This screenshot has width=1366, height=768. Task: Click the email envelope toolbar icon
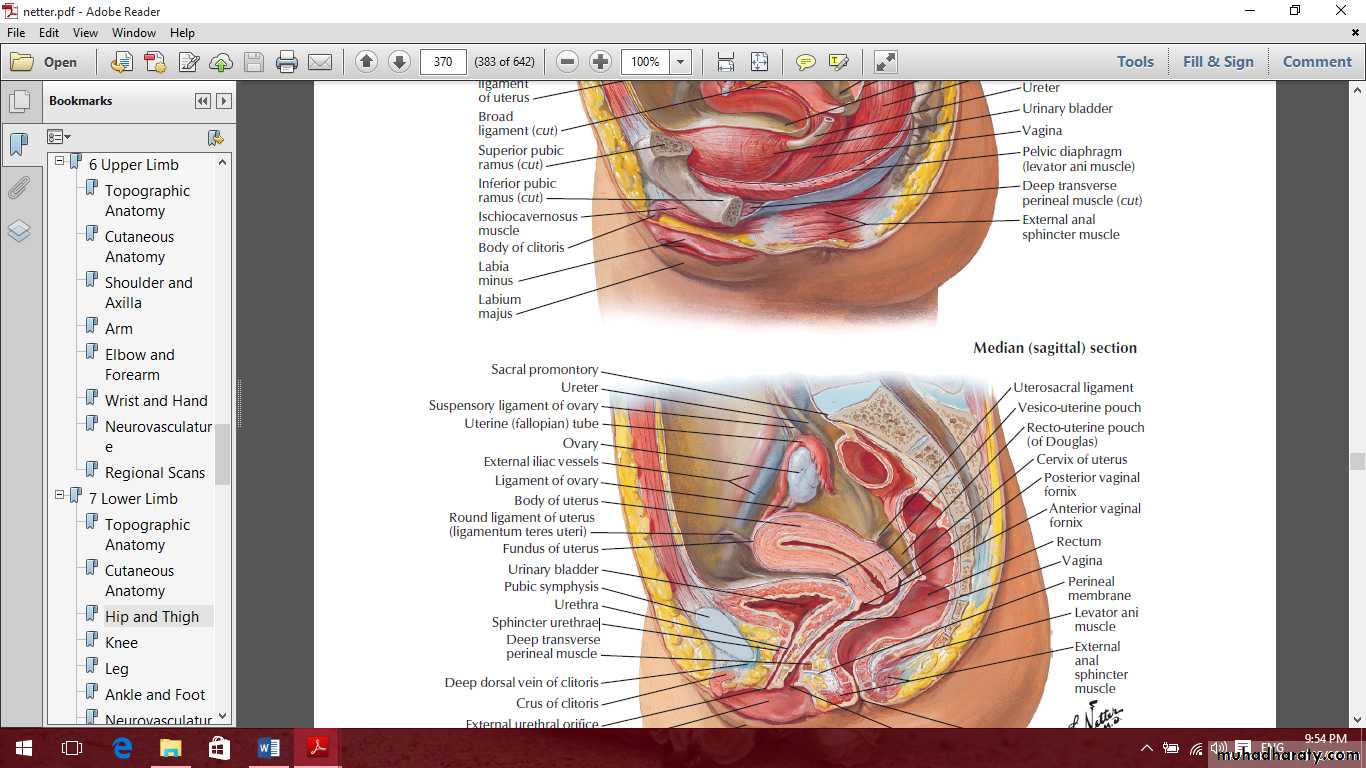(x=320, y=62)
